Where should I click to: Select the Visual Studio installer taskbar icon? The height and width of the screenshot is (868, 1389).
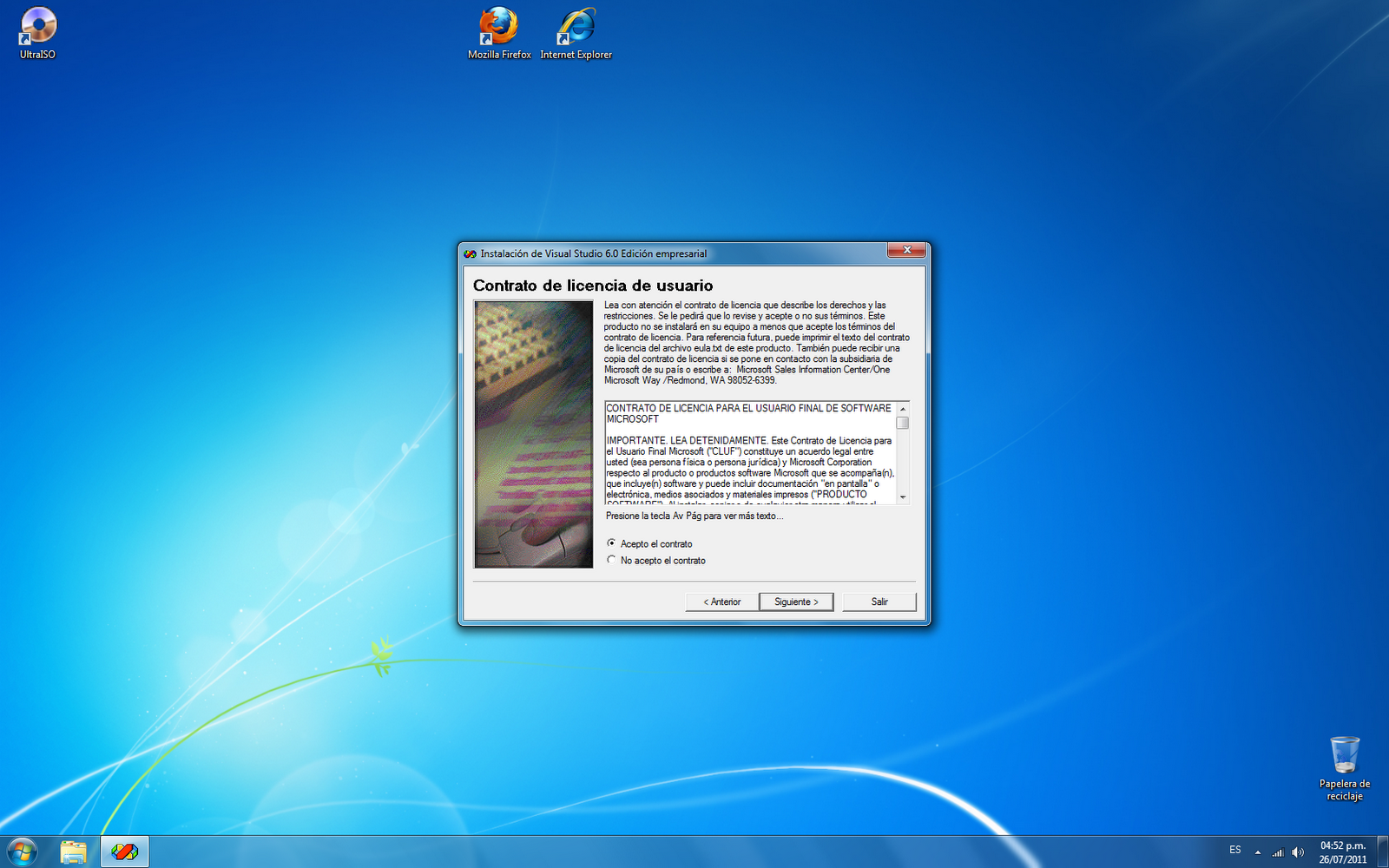(x=123, y=852)
